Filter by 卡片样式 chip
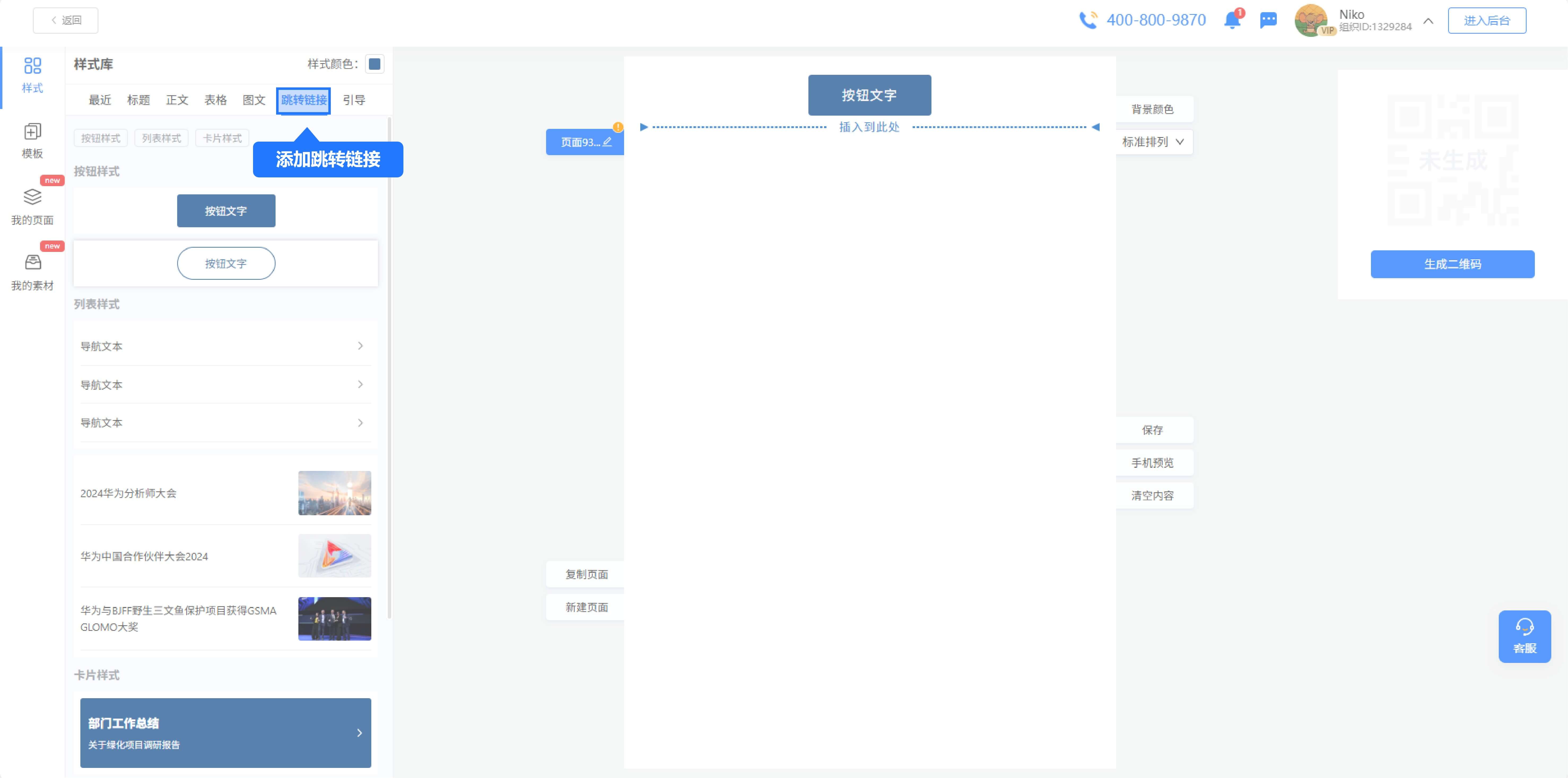Image resolution: width=1568 pixels, height=778 pixels. tap(222, 138)
